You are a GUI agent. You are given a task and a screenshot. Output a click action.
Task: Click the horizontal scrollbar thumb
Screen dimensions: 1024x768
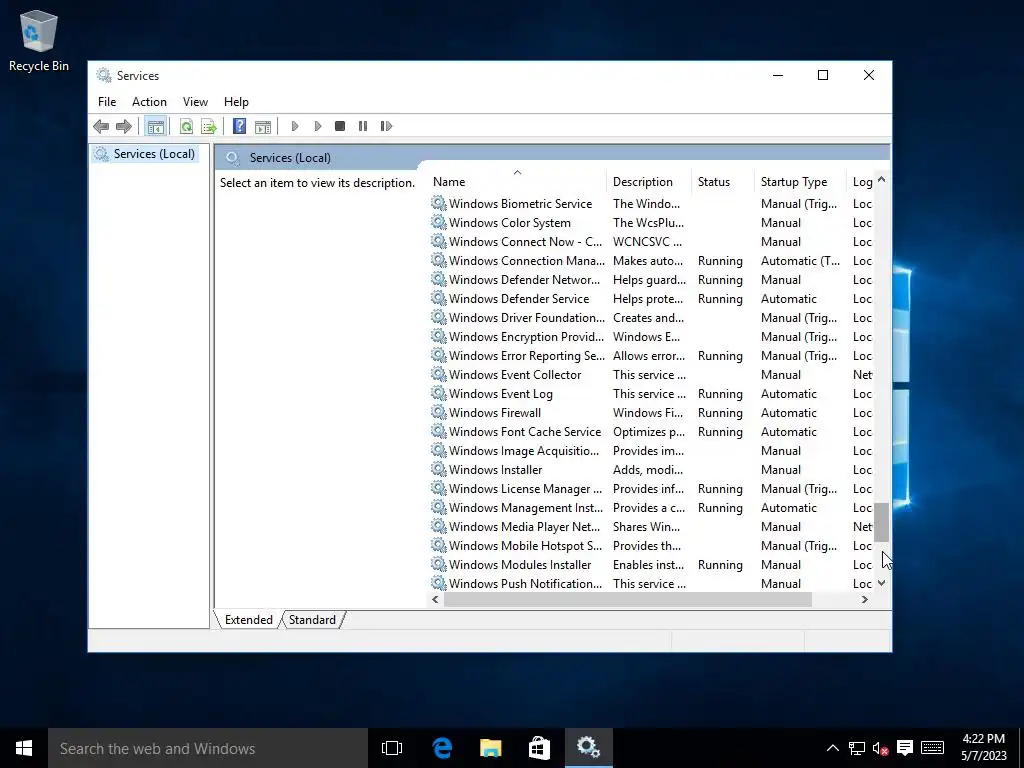click(628, 600)
